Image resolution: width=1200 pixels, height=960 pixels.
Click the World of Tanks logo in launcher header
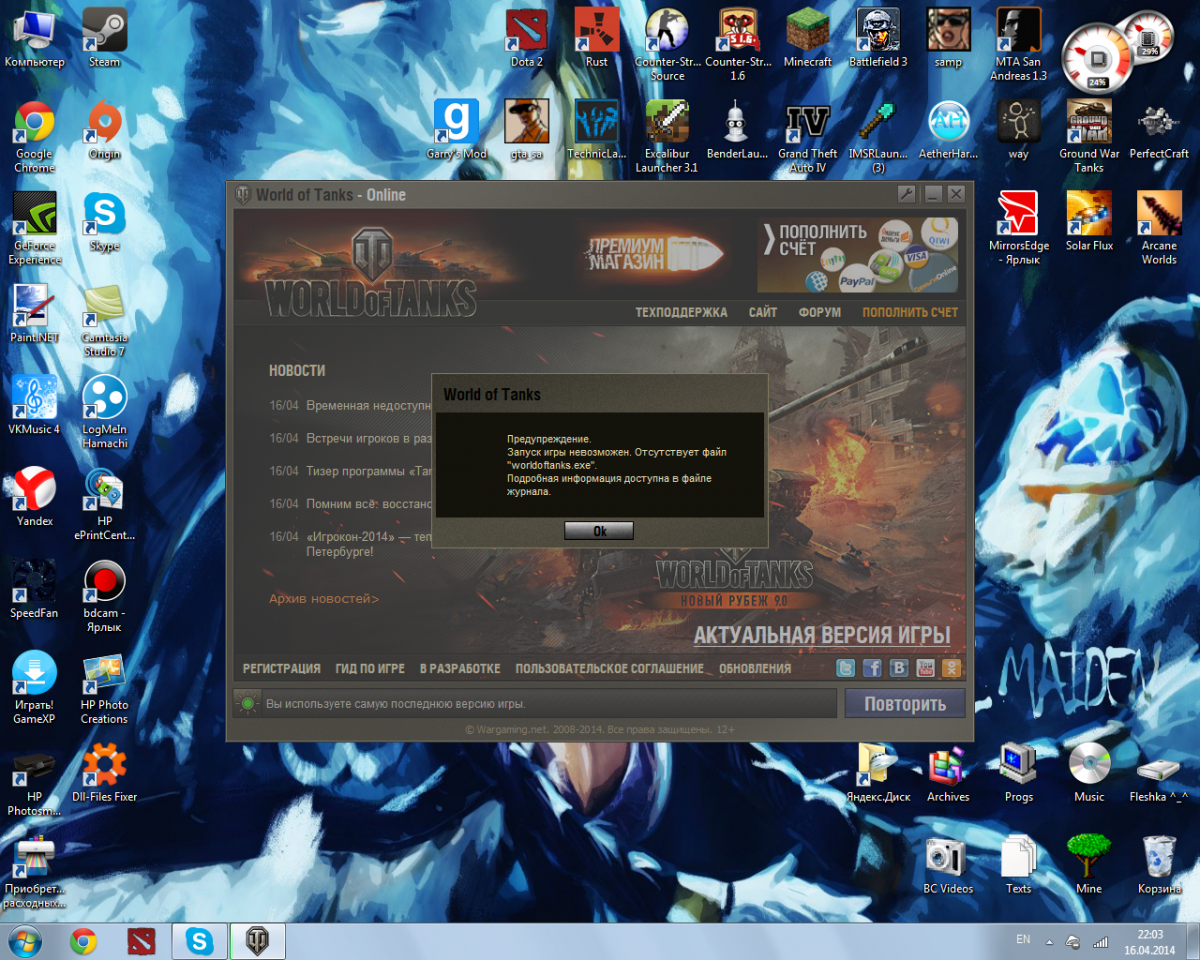pyautogui.click(x=370, y=273)
